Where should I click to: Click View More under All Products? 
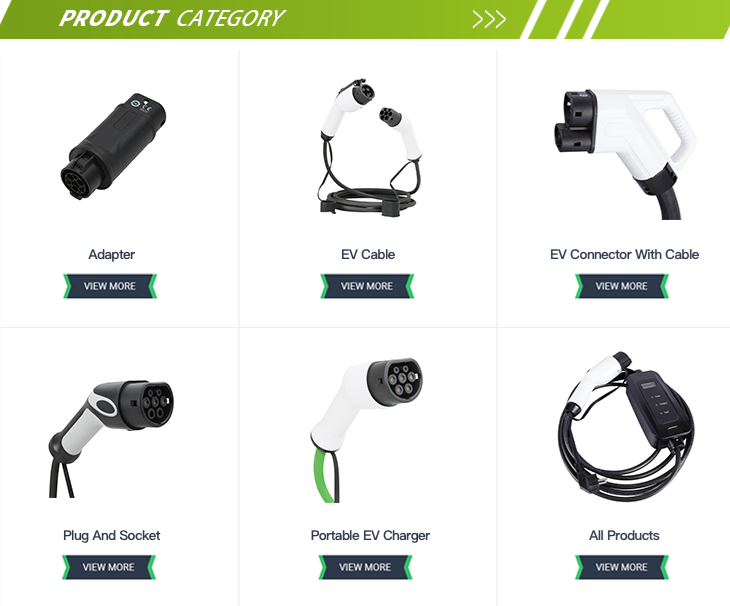(x=622, y=567)
